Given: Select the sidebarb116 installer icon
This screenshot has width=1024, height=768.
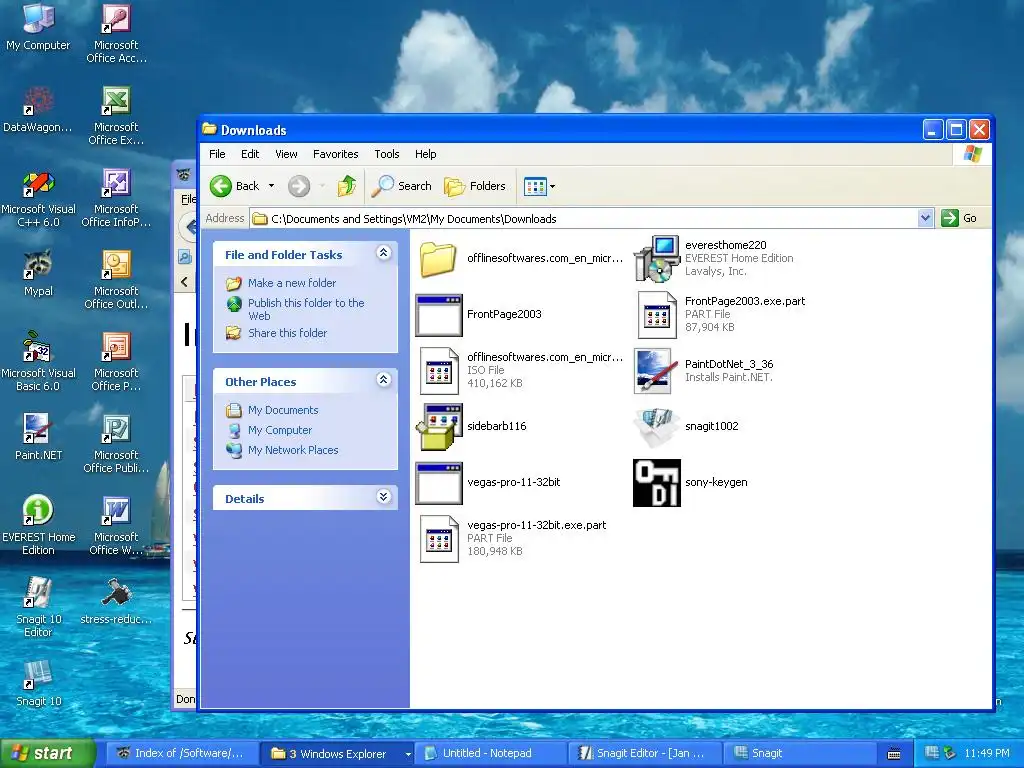Looking at the screenshot, I should point(439,426).
